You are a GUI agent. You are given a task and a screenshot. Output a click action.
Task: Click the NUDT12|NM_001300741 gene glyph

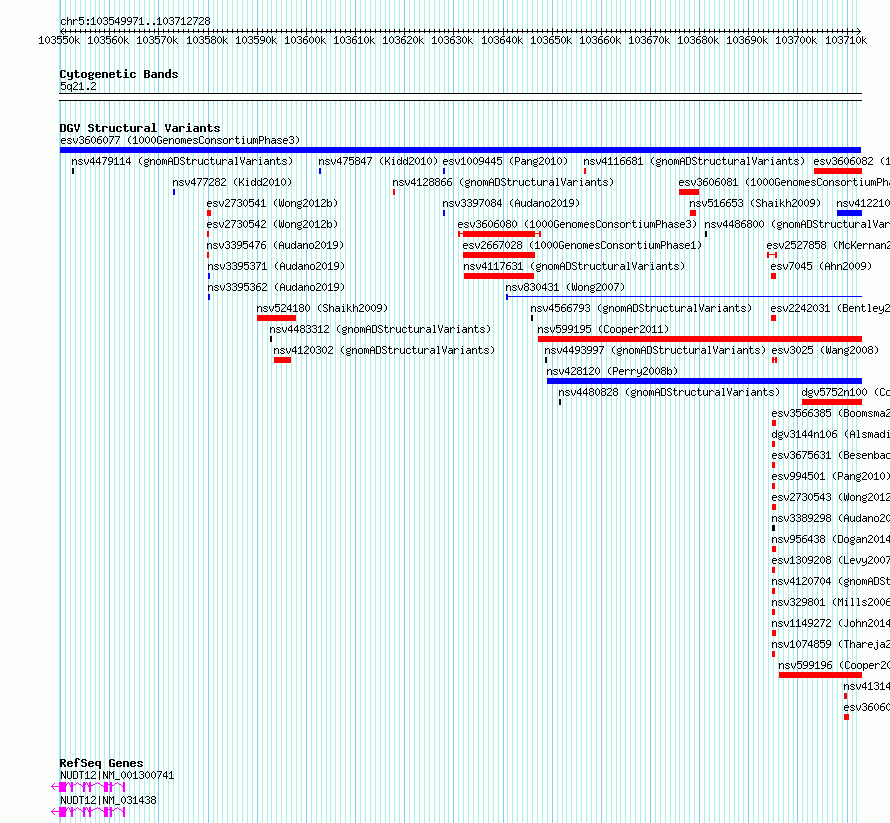point(88,787)
